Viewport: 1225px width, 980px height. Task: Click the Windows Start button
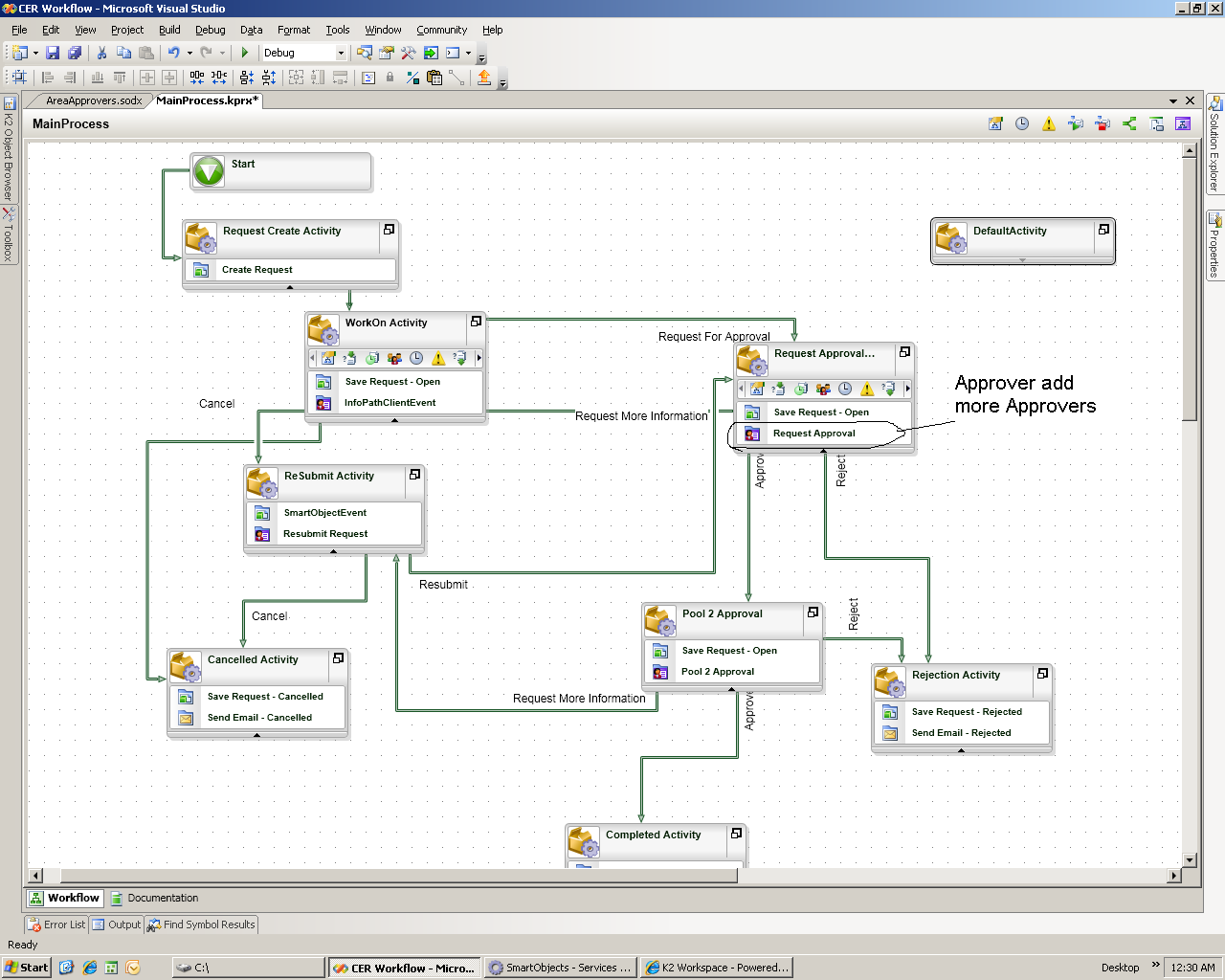pos(26,968)
